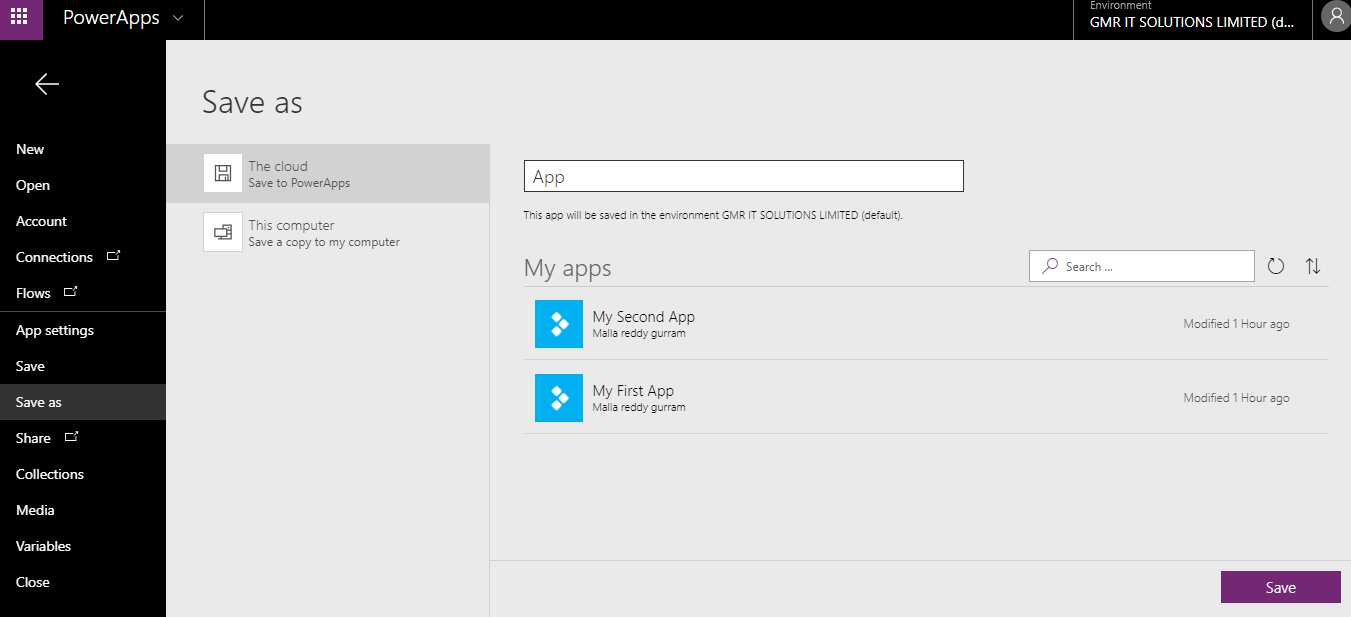
Task: Click the magnifier icon in search box
Action: click(1050, 266)
